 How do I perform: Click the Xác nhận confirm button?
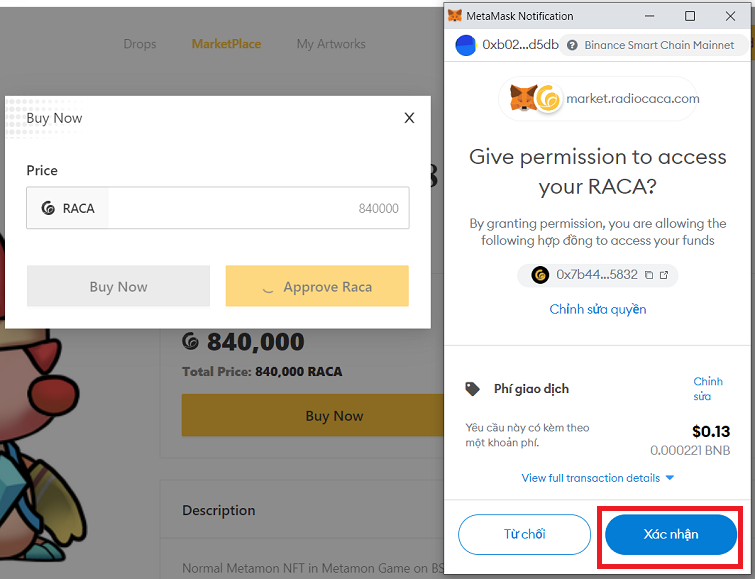tap(670, 535)
